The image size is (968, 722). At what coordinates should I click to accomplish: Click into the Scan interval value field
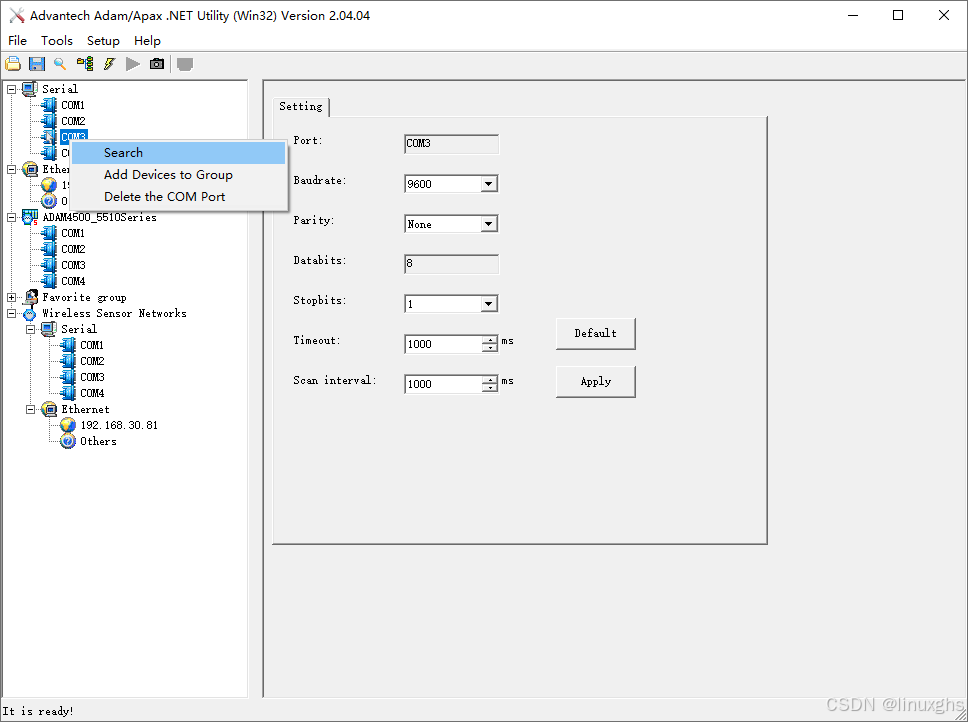coord(443,384)
